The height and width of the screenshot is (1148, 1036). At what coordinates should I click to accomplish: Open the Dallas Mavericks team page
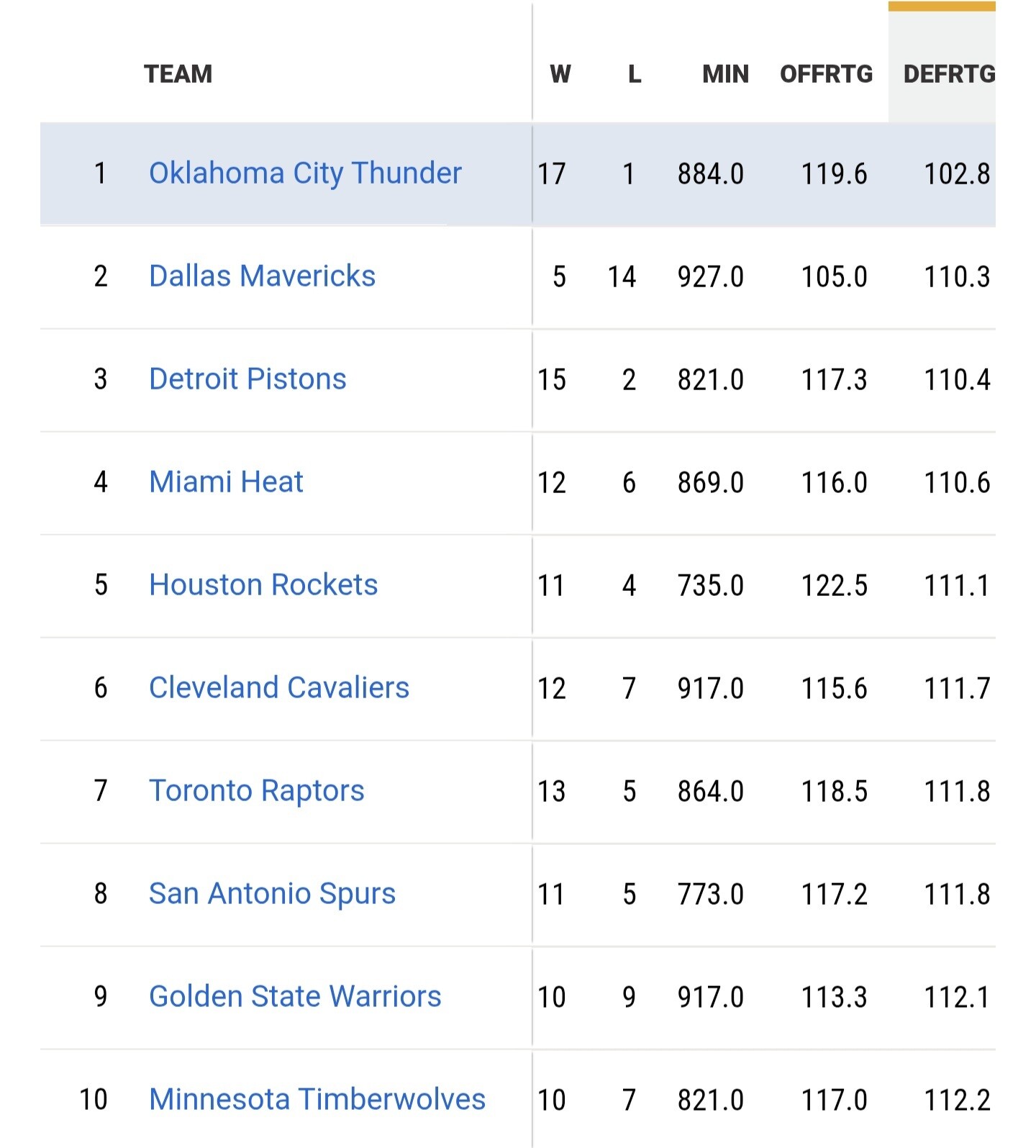tap(262, 276)
